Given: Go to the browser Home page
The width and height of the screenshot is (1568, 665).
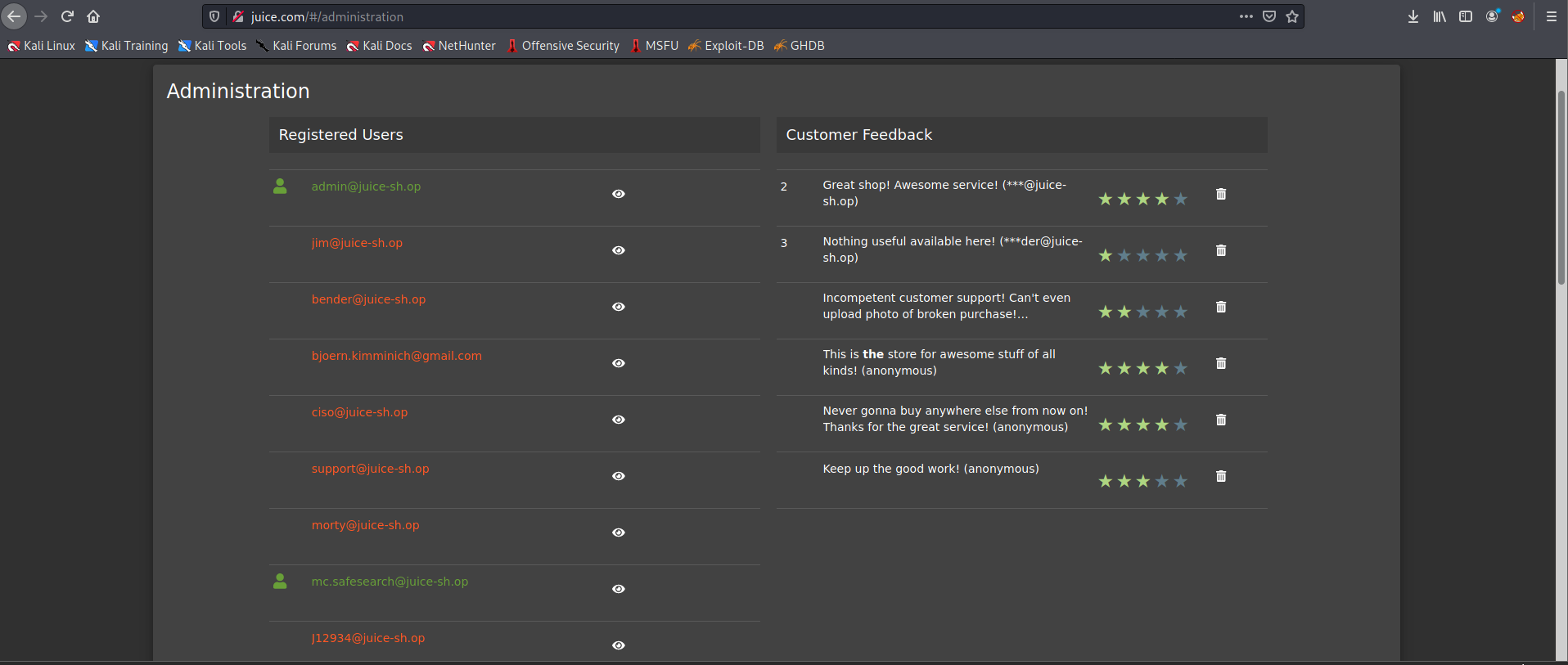Looking at the screenshot, I should point(93,16).
